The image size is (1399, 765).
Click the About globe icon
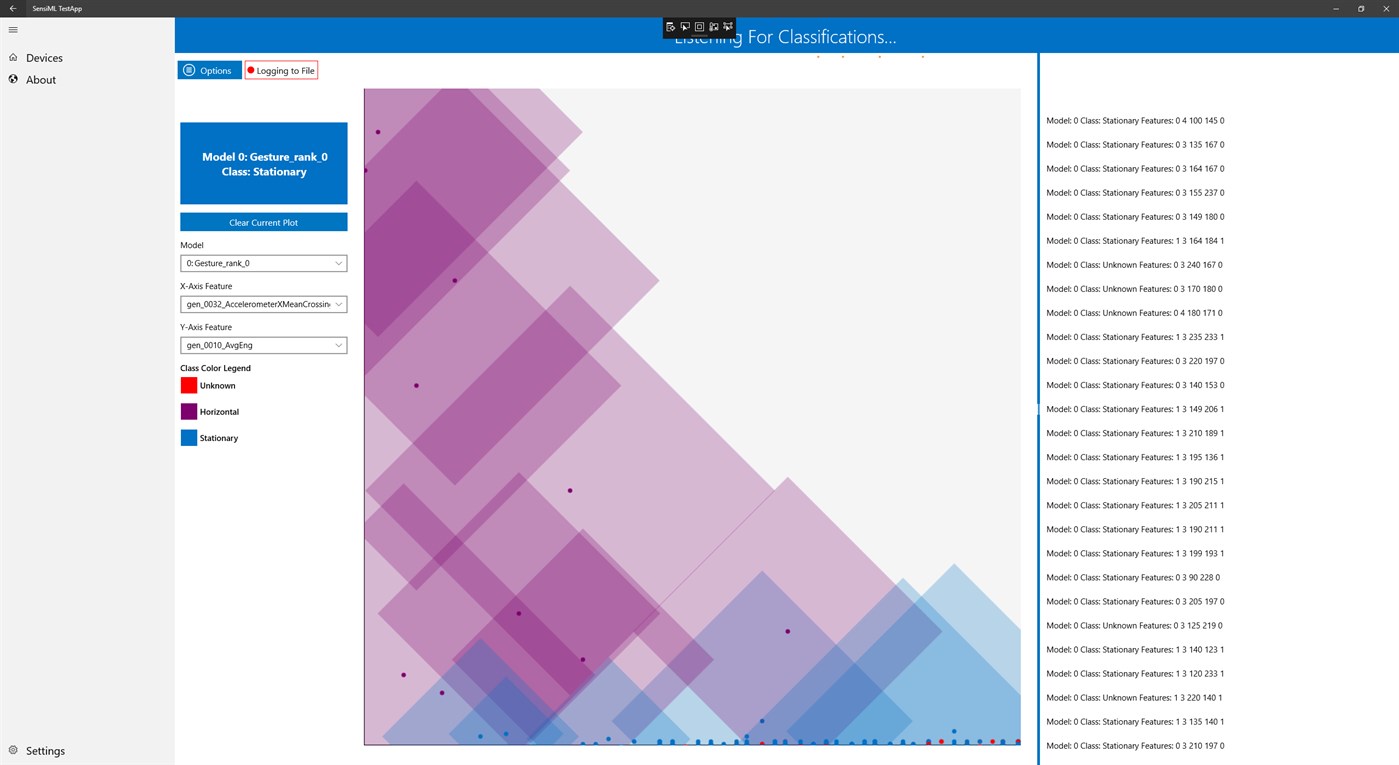click(x=13, y=79)
